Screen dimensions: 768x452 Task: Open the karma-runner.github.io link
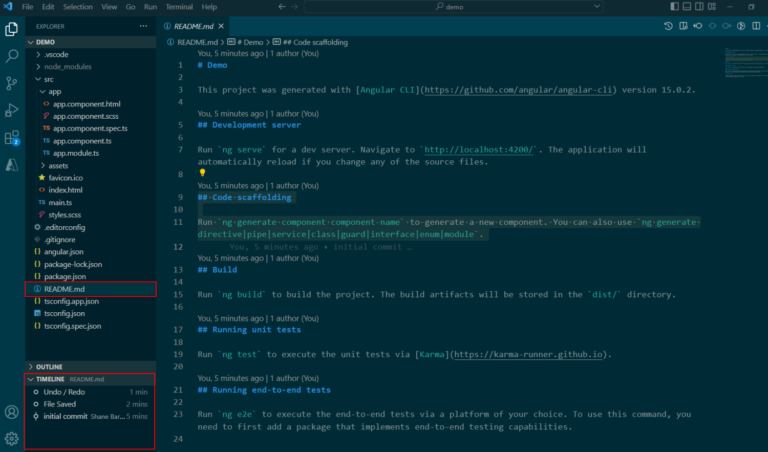click(x=528, y=355)
